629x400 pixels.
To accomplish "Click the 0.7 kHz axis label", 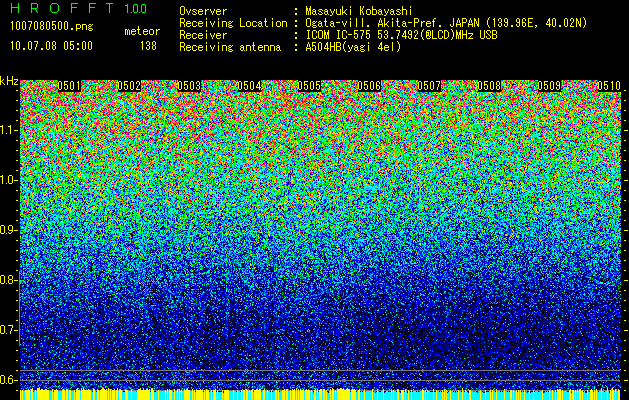I will [x=9, y=330].
